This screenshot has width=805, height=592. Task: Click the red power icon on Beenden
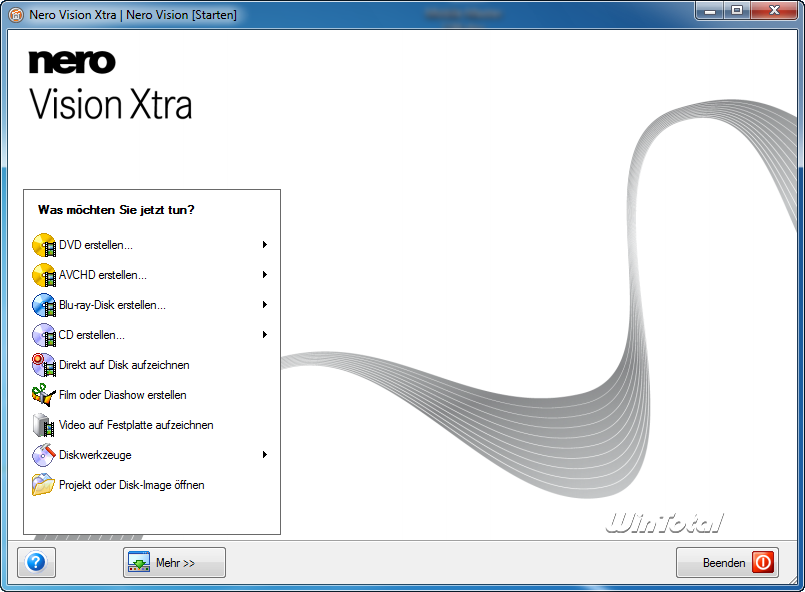tap(763, 562)
